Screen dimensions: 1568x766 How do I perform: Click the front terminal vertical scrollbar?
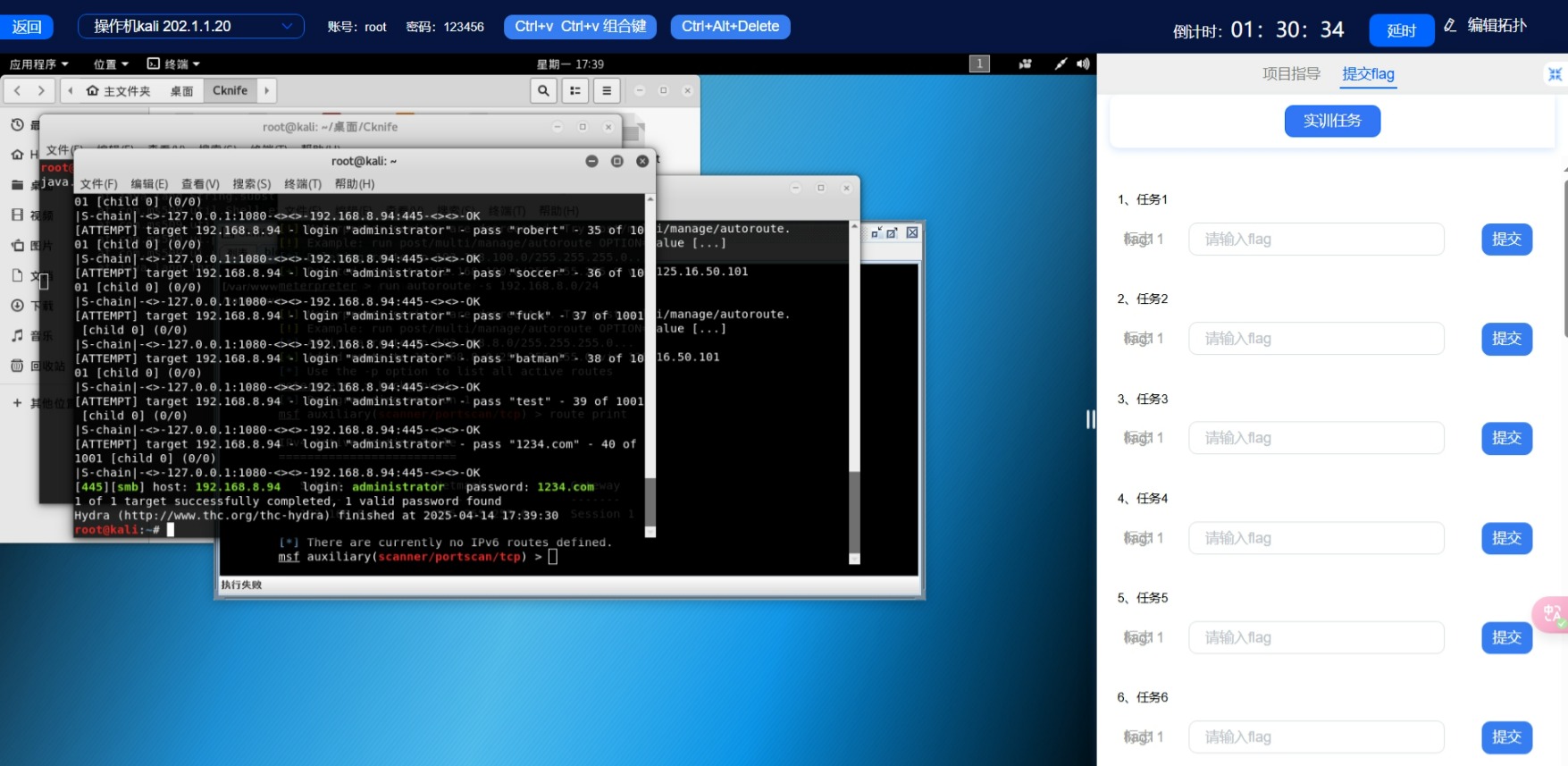click(650, 366)
